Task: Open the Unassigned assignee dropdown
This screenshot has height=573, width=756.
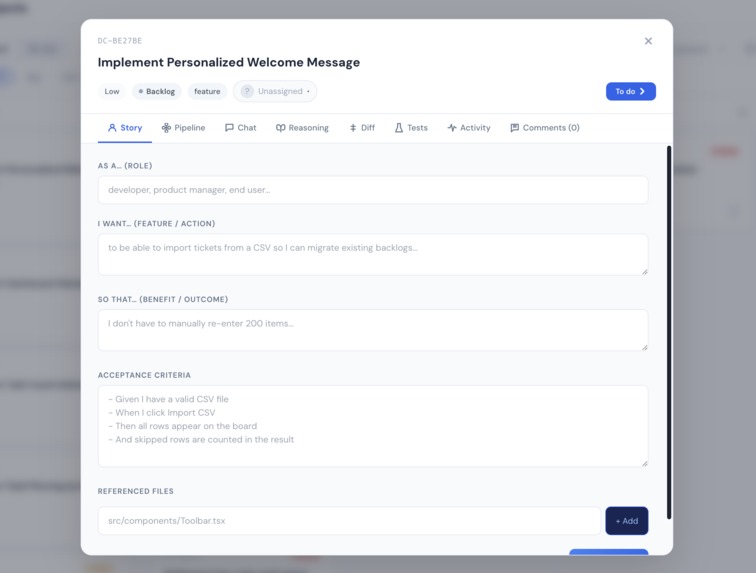Action: [275, 91]
